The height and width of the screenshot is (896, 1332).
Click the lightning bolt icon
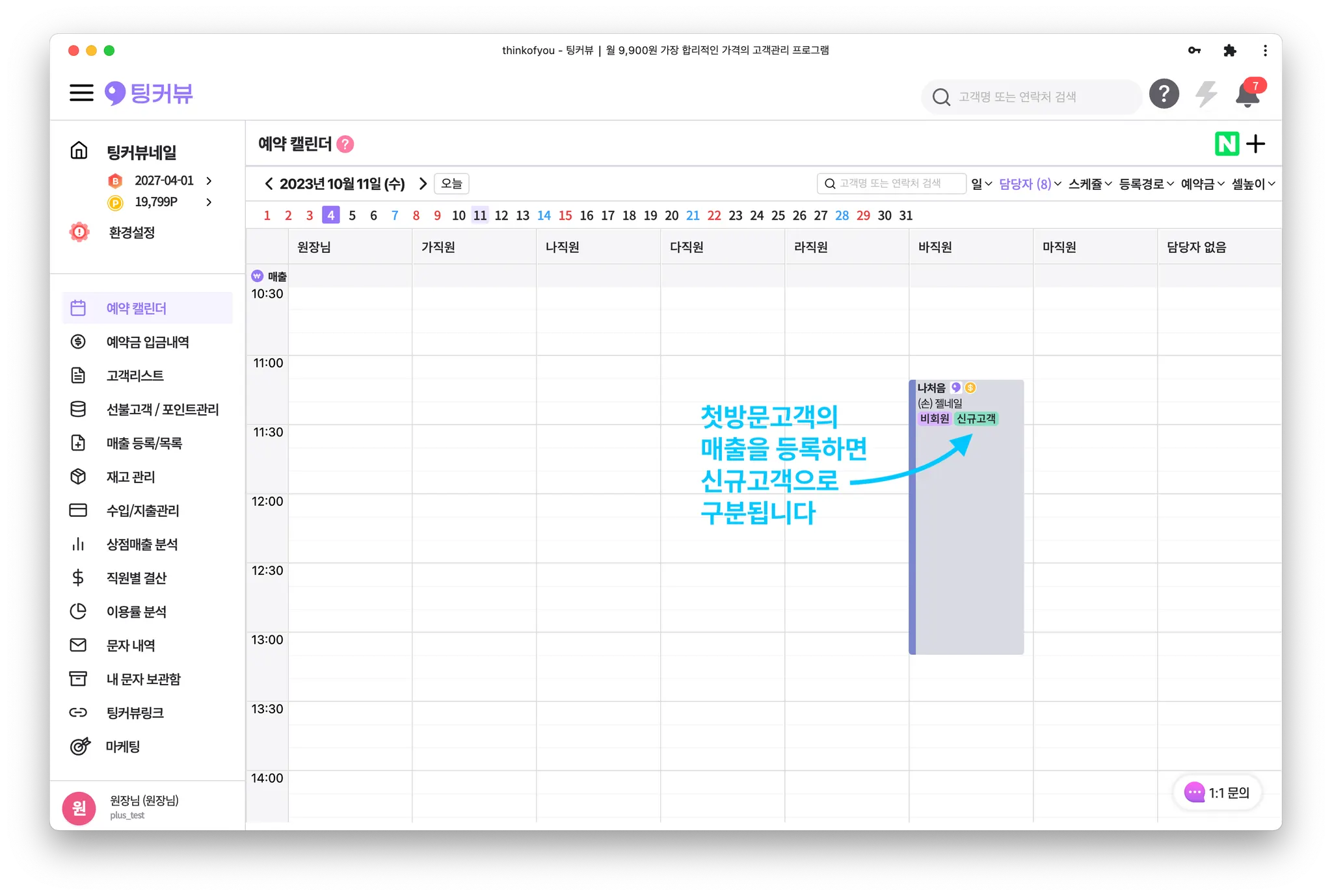1206,94
